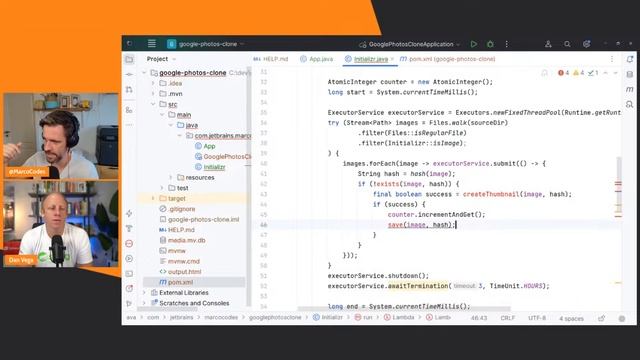Click editor horizontal scrollbar
The height and width of the screenshot is (360, 640).
[x=404, y=309]
